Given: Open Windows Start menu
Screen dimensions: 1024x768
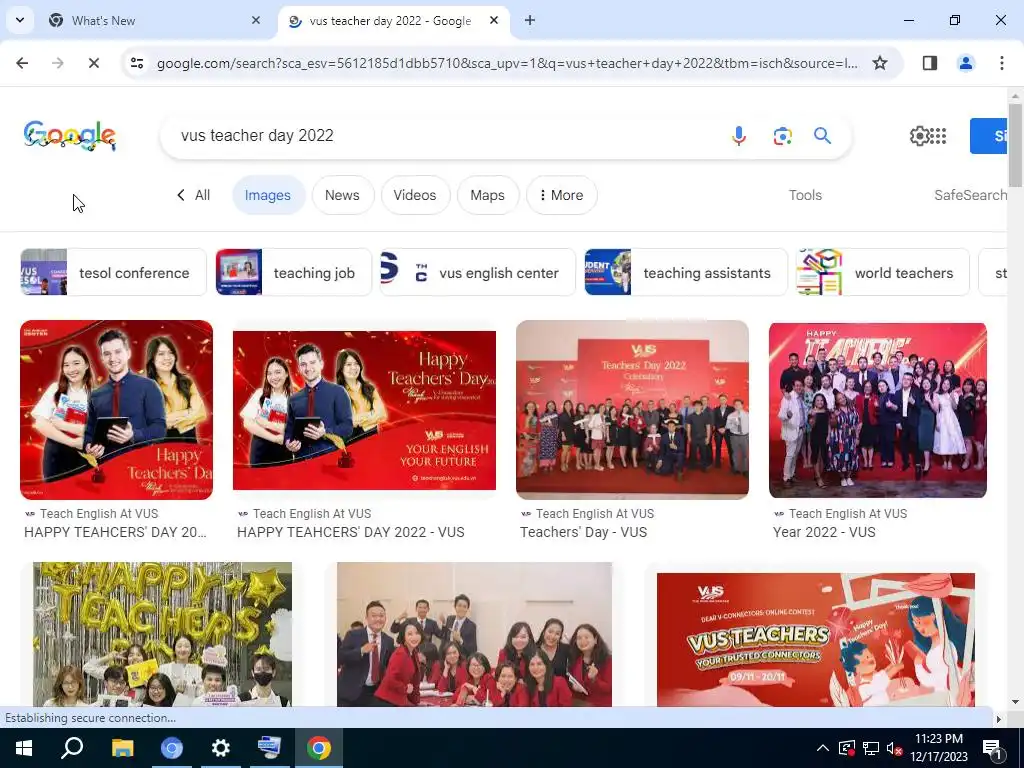Looking at the screenshot, I should [24, 748].
